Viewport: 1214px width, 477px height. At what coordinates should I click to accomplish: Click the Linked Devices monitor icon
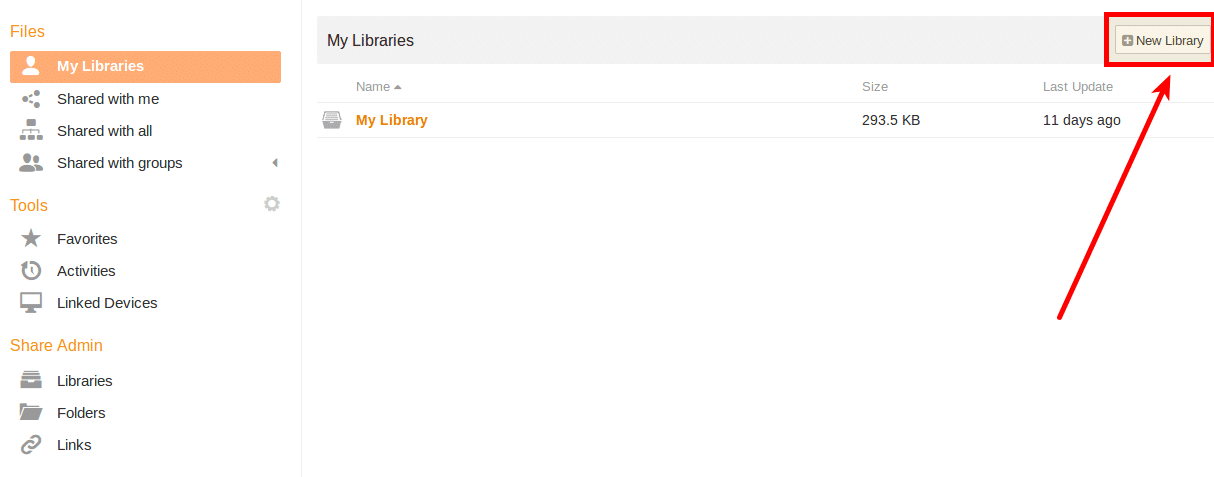pos(31,303)
